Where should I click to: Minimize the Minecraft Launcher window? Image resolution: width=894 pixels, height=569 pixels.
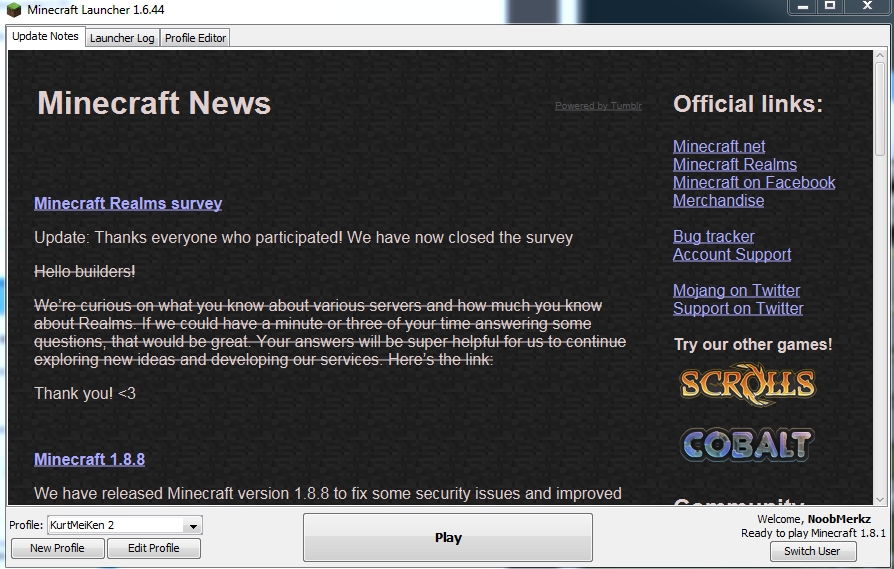click(803, 6)
